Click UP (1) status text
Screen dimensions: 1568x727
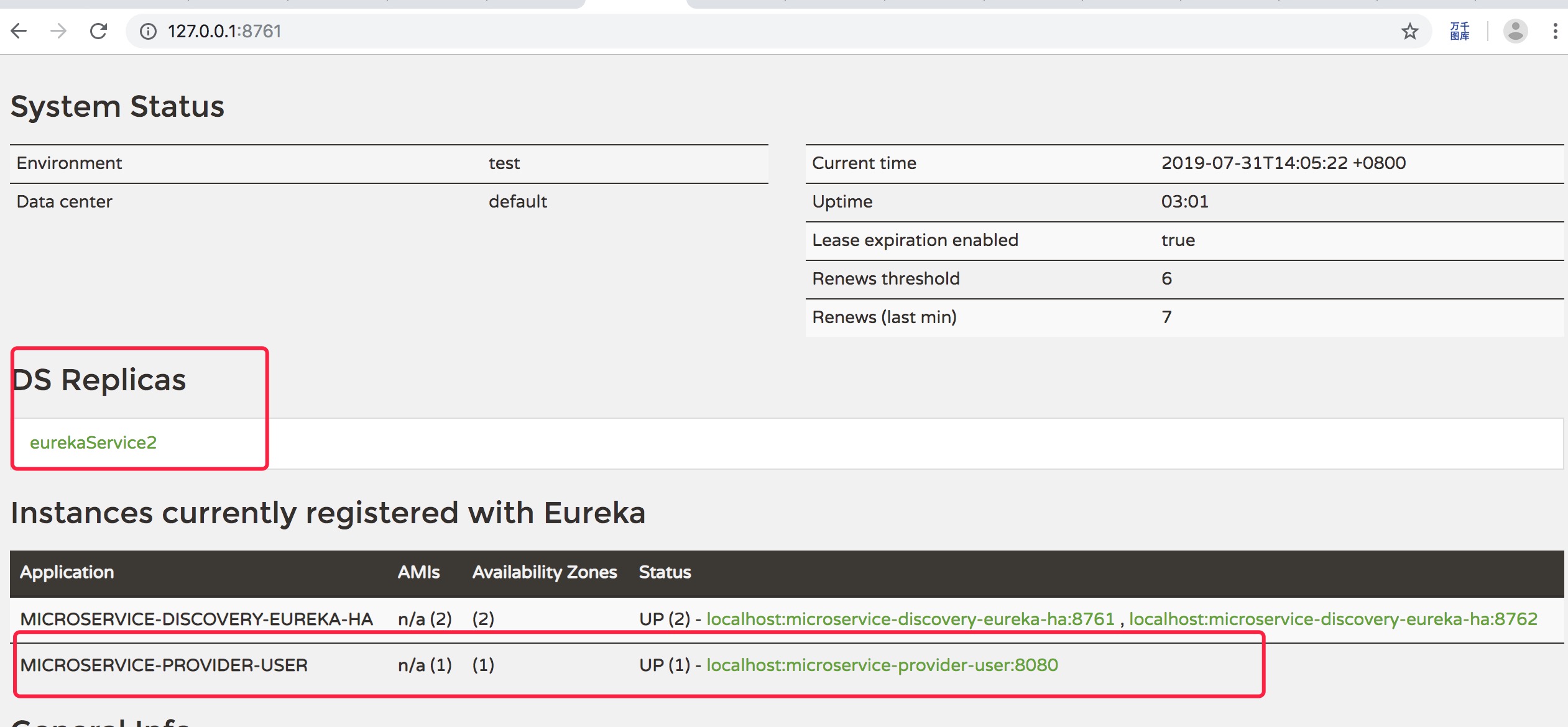point(665,665)
